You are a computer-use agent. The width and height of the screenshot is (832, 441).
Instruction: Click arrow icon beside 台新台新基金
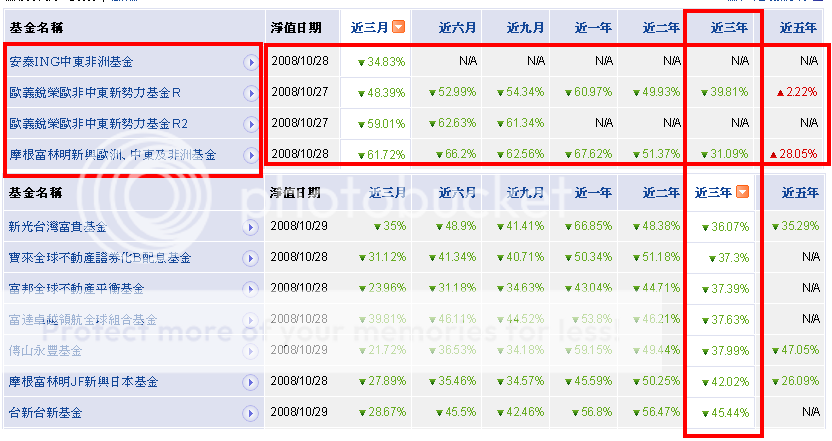250,413
